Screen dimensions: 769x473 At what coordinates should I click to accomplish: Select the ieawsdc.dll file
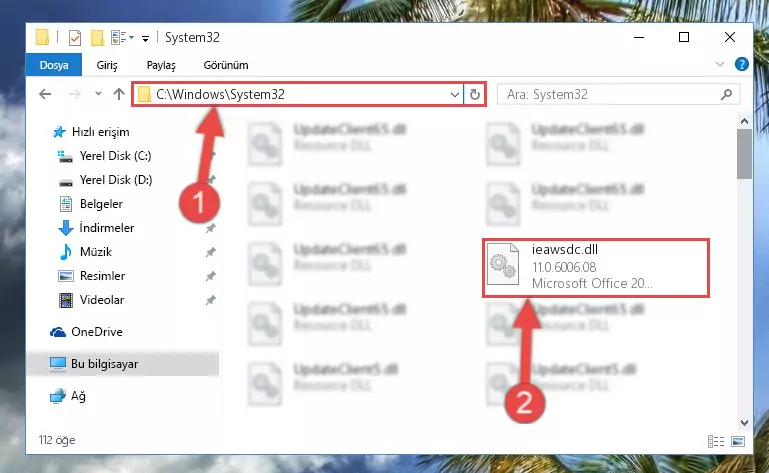click(x=595, y=267)
